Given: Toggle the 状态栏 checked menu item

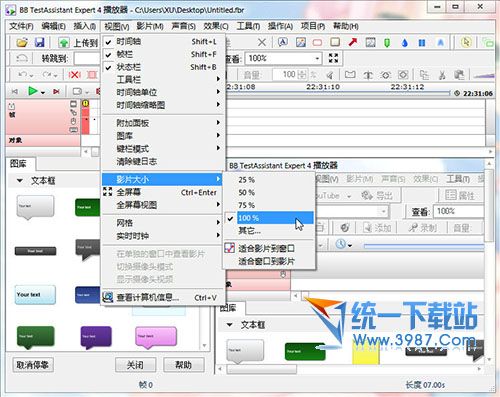Looking at the screenshot, I should point(164,67).
